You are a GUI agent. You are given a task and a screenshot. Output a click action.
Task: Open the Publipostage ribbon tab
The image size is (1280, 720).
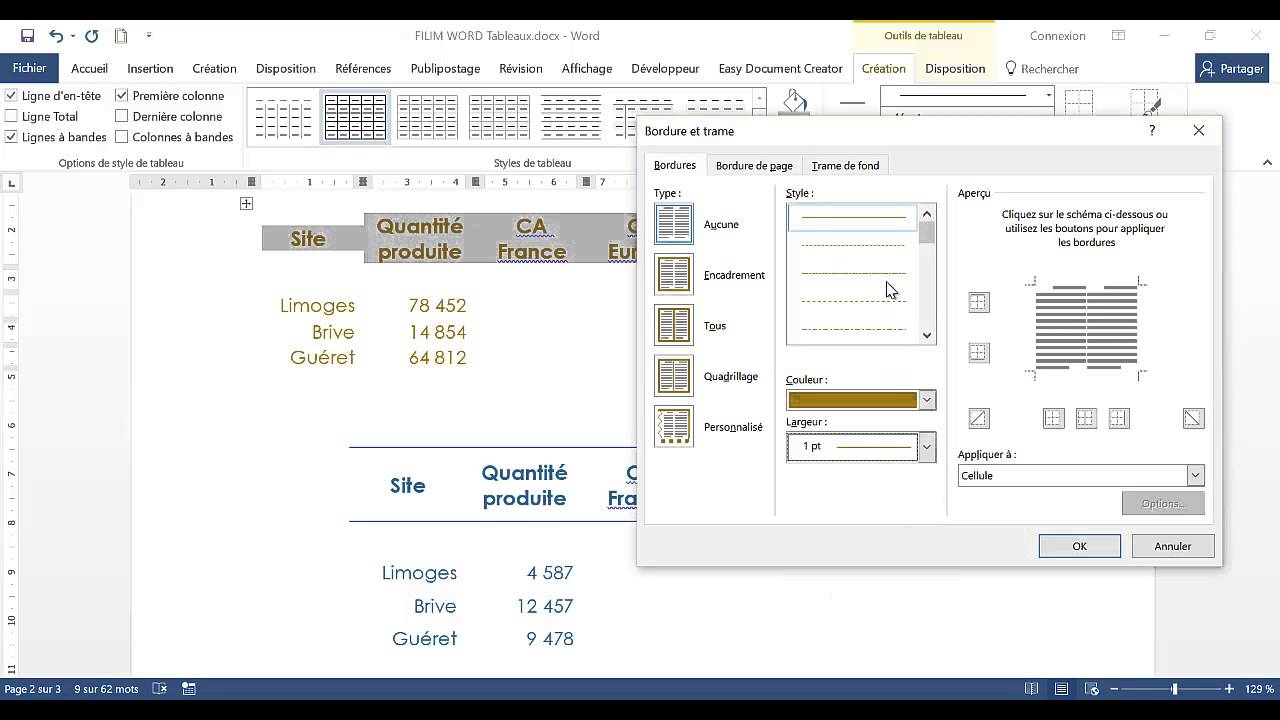[x=445, y=69]
